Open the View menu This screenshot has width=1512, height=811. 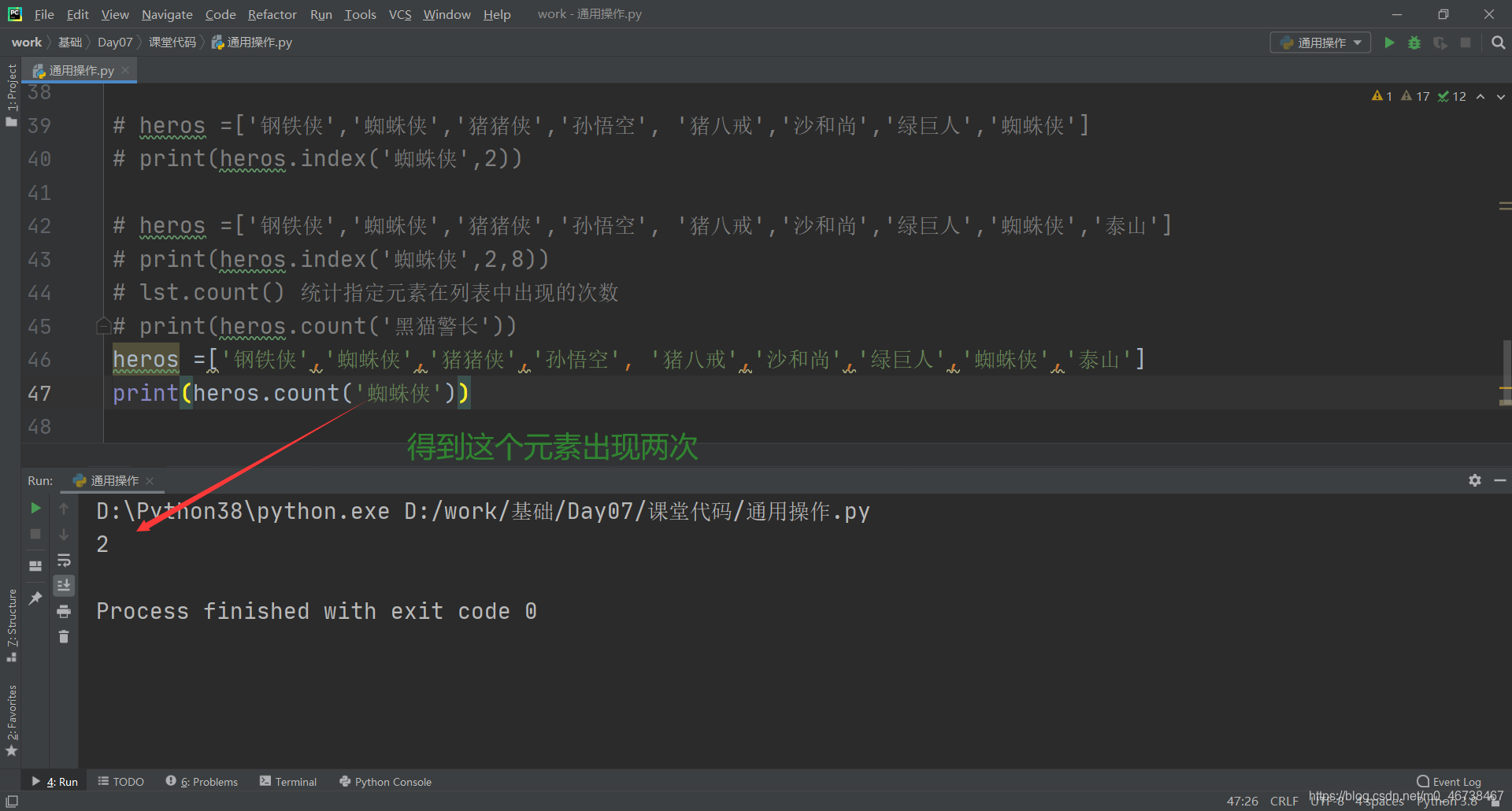pos(115,14)
